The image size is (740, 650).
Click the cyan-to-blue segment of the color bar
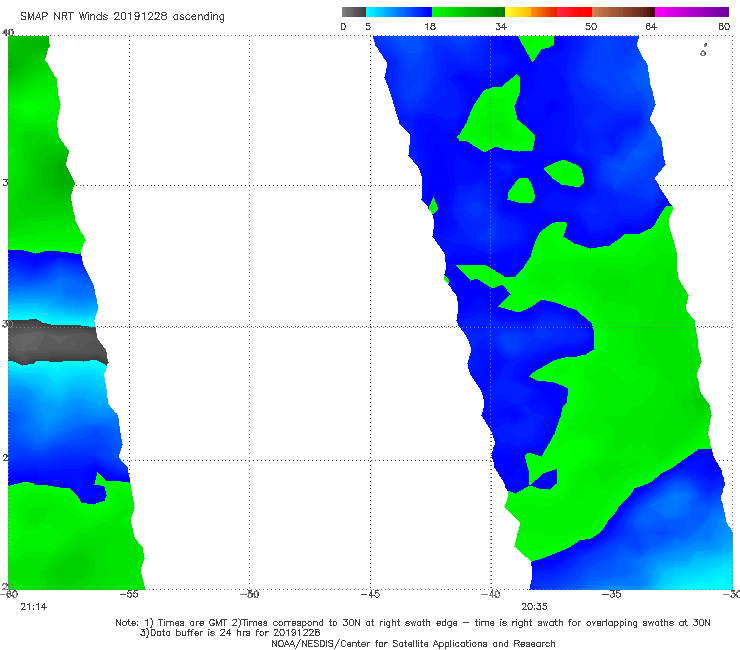(399, 12)
